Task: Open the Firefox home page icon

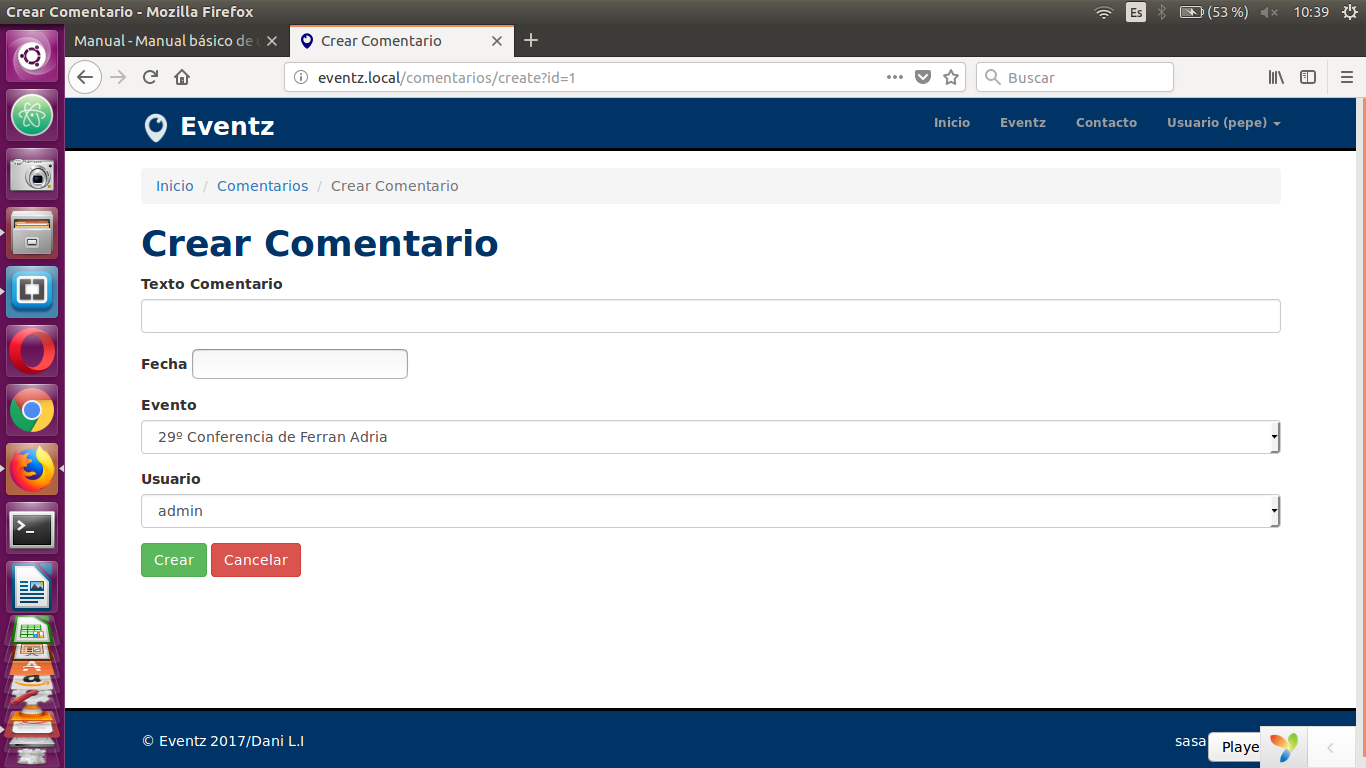Action: coord(182,77)
